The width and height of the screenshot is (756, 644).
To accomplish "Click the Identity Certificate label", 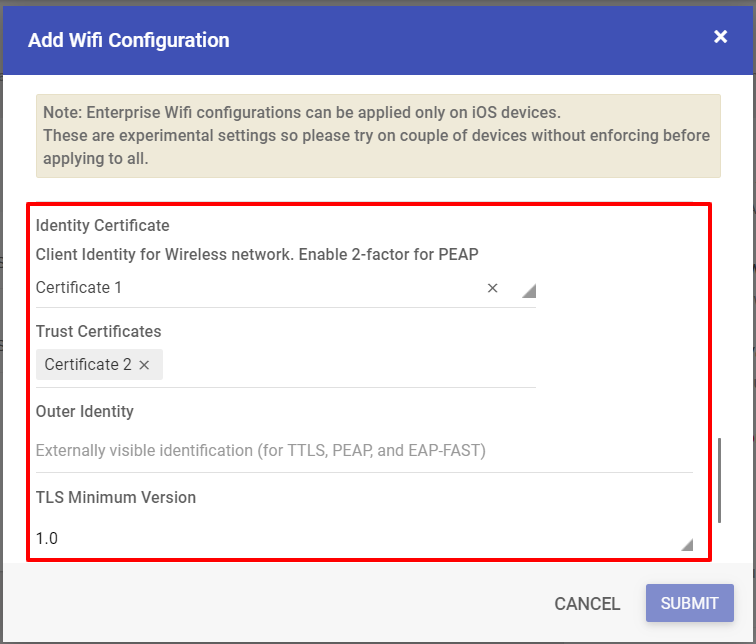I will pos(103,225).
